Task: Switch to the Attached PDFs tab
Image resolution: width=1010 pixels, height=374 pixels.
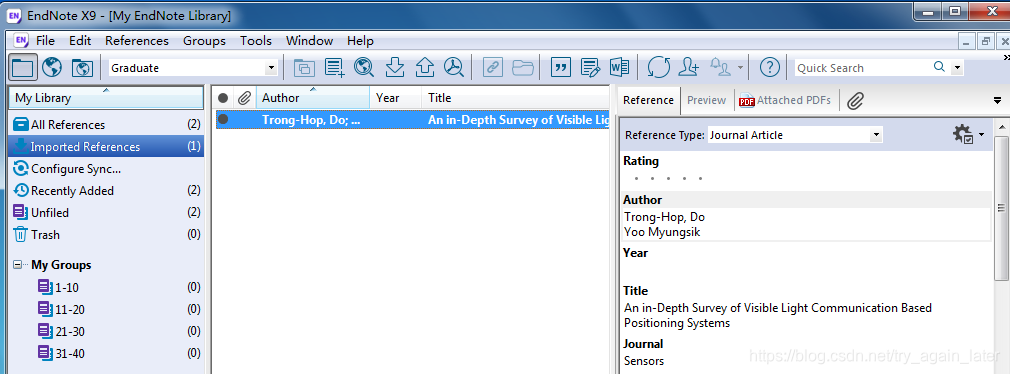Action: 785,100
